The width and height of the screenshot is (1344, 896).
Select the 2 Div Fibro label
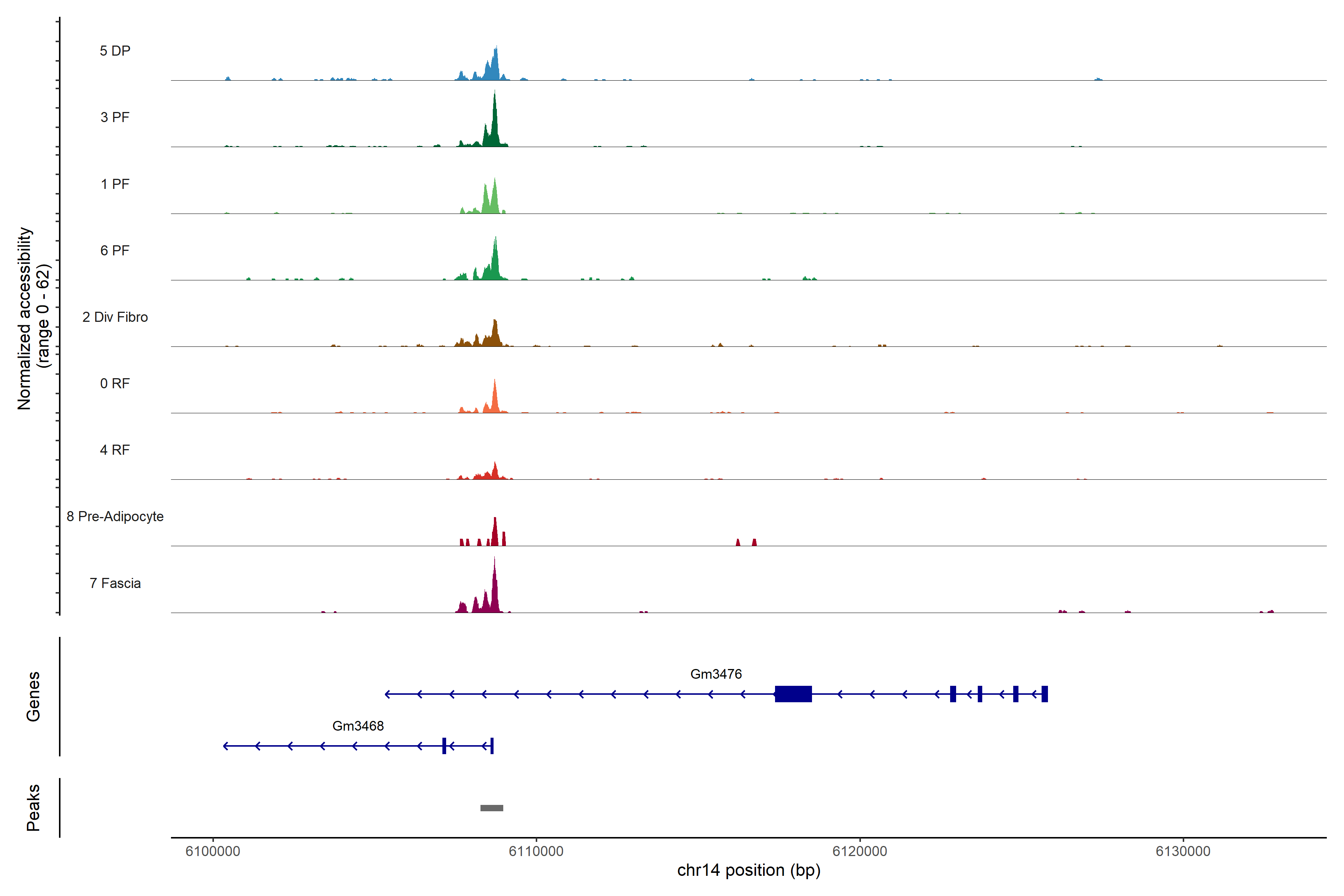[115, 317]
